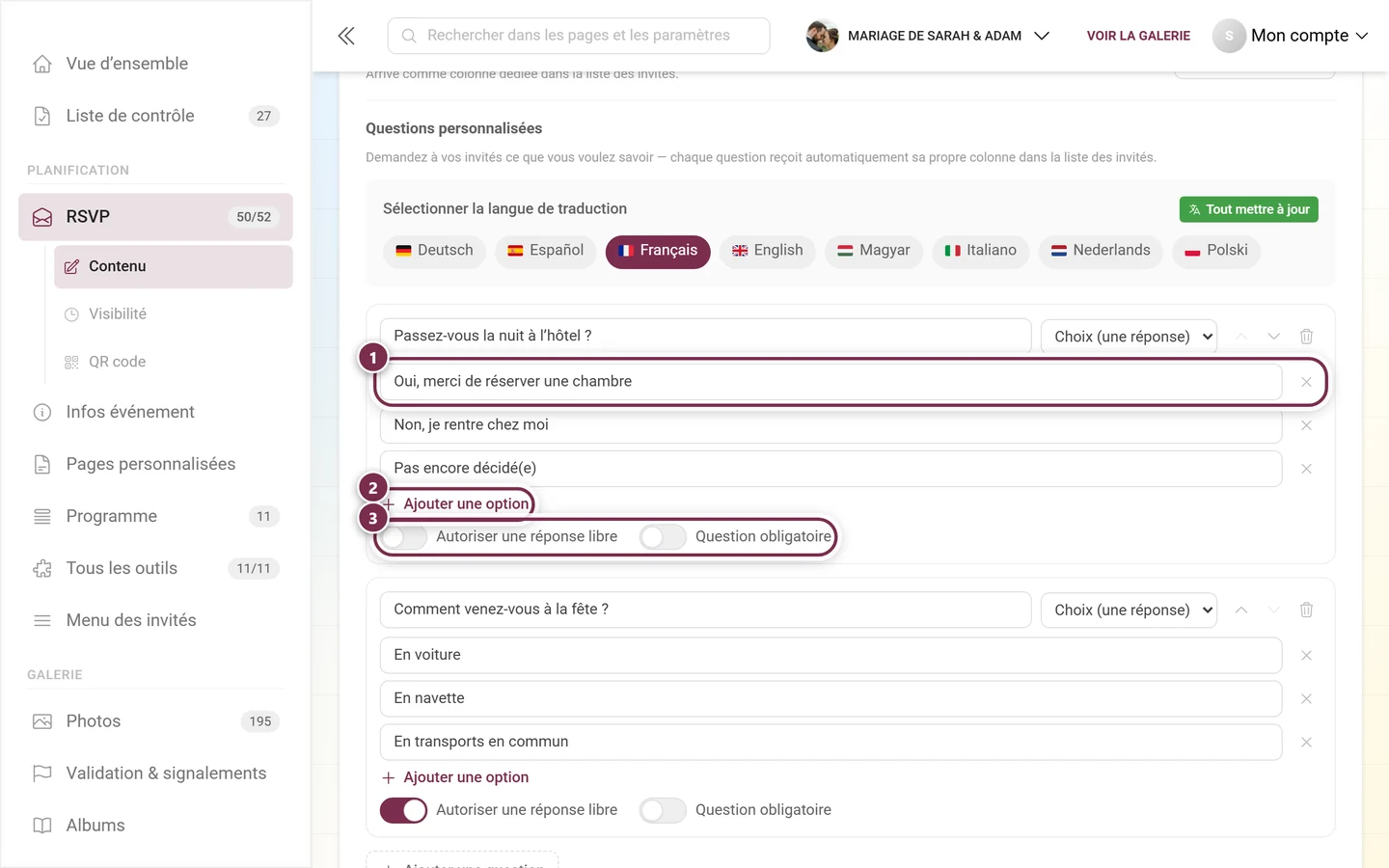
Task: Make hotel question mandatory
Action: coord(663,537)
